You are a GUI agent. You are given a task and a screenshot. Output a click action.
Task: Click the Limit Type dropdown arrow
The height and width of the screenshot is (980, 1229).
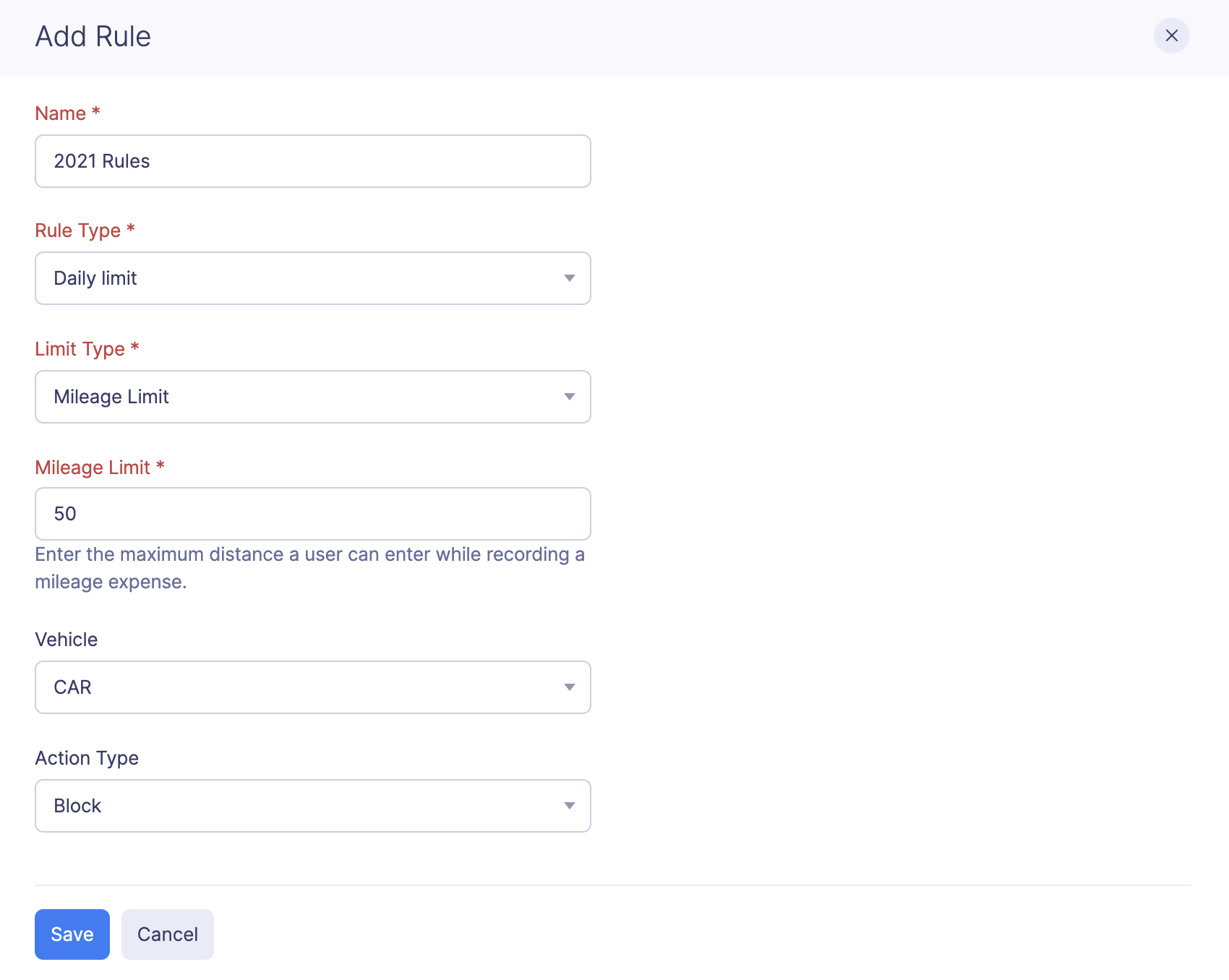point(570,397)
